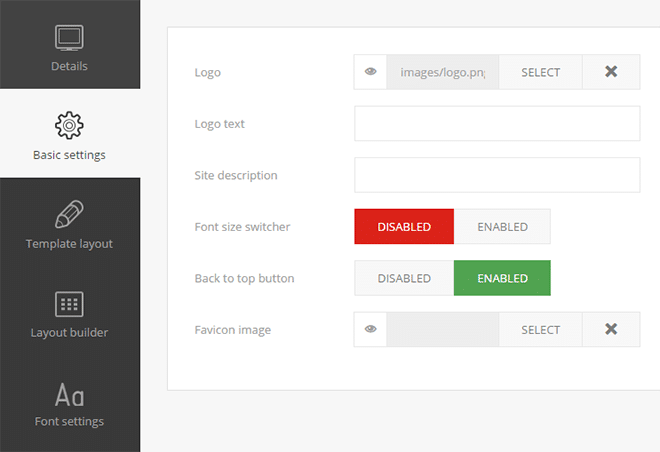Viewport: 660px width, 452px height.
Task: Click the Layout builder grid icon
Action: (x=69, y=304)
